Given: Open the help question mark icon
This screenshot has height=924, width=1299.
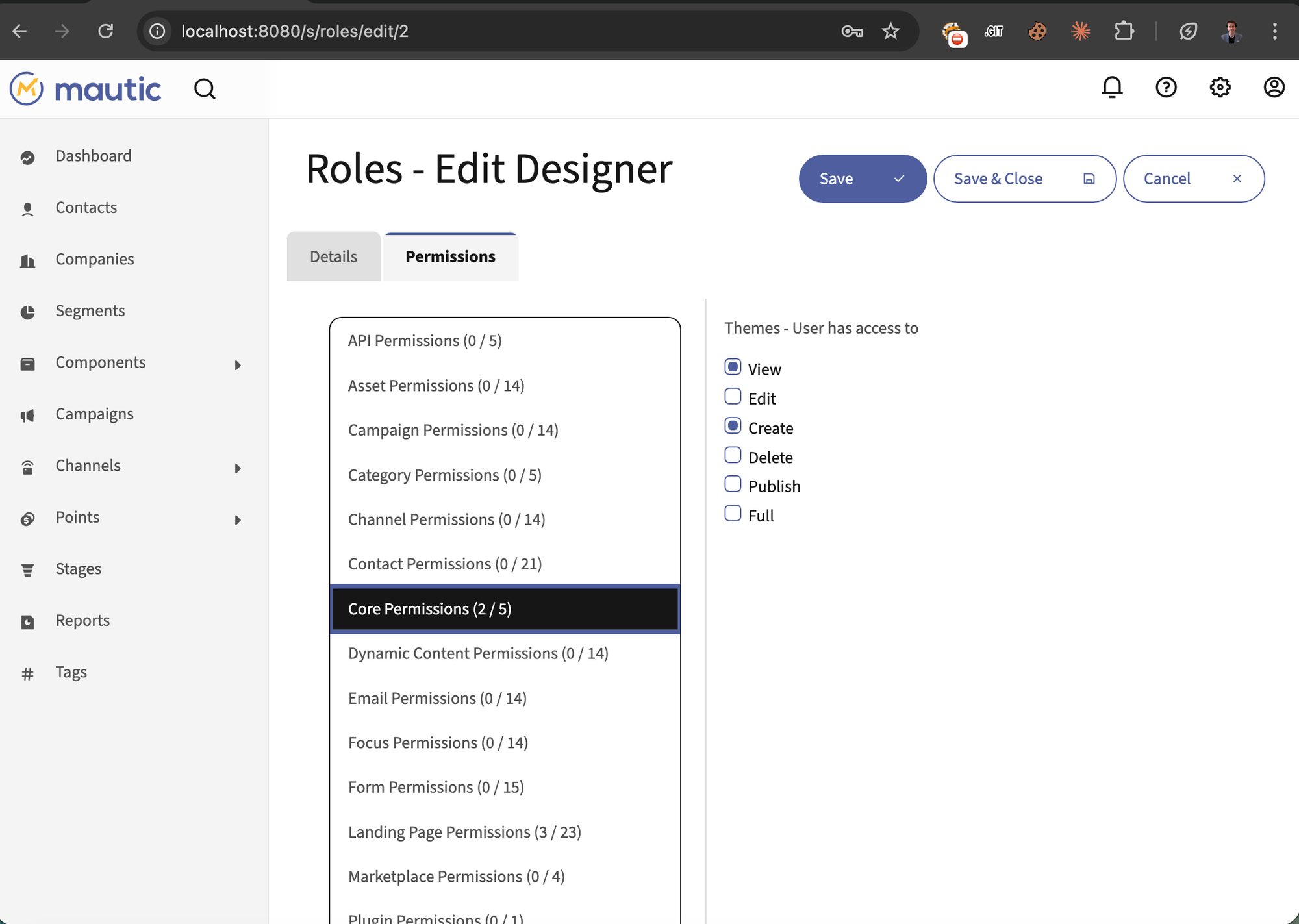Looking at the screenshot, I should (x=1166, y=87).
